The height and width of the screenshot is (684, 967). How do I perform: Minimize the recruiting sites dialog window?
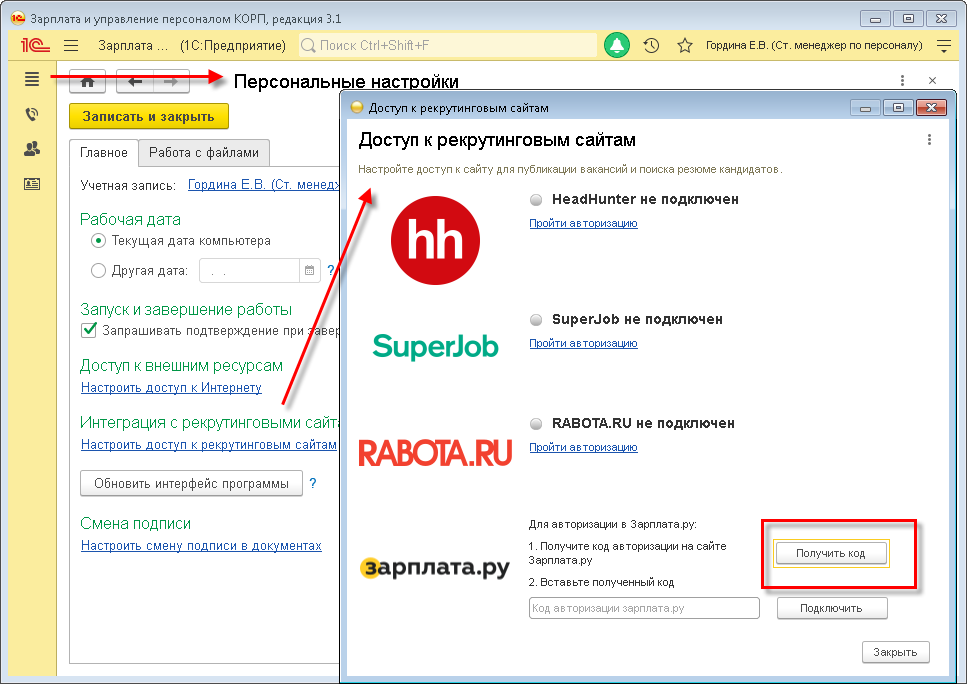pos(865,108)
